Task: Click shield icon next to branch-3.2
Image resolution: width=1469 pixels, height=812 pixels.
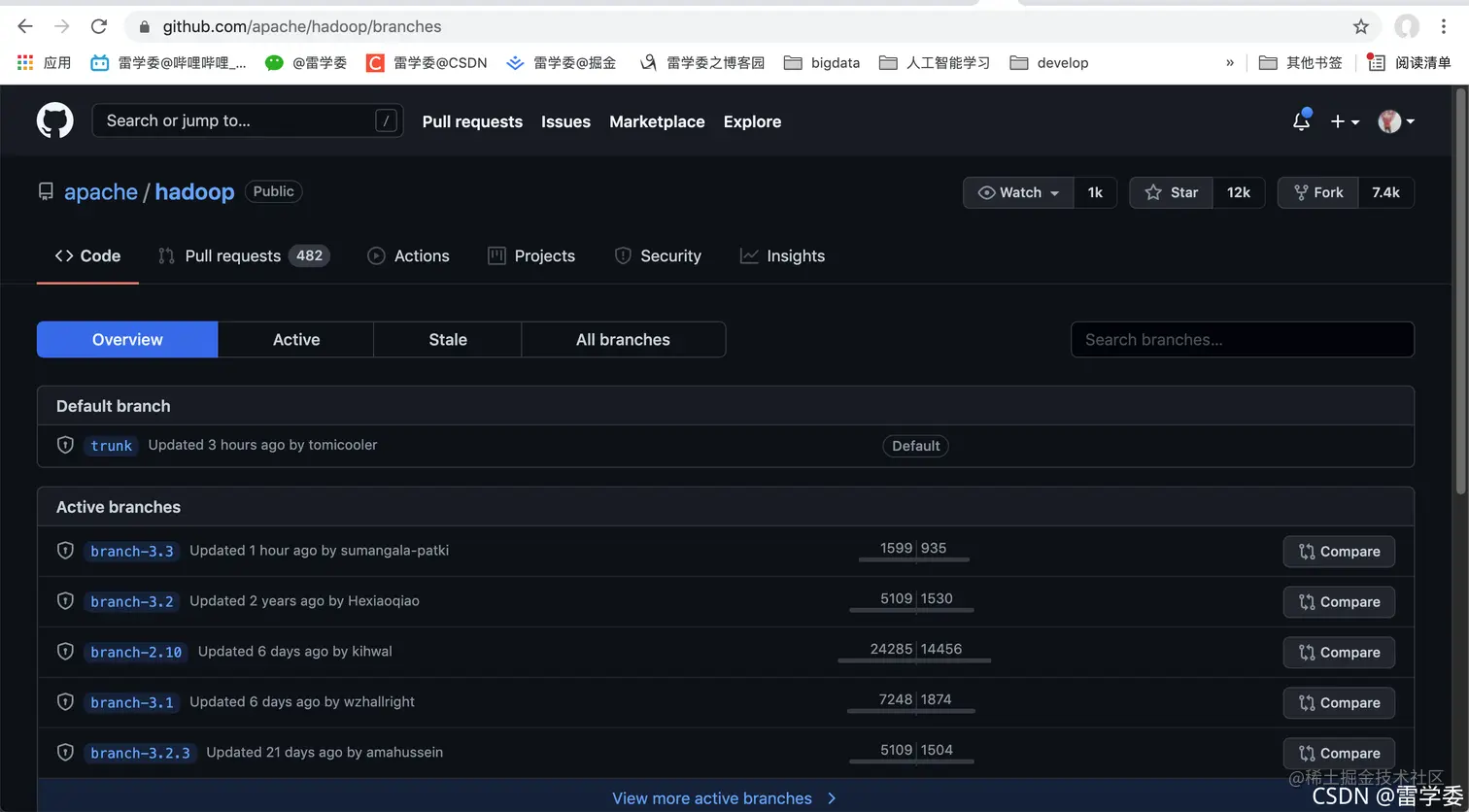Action: [x=65, y=601]
